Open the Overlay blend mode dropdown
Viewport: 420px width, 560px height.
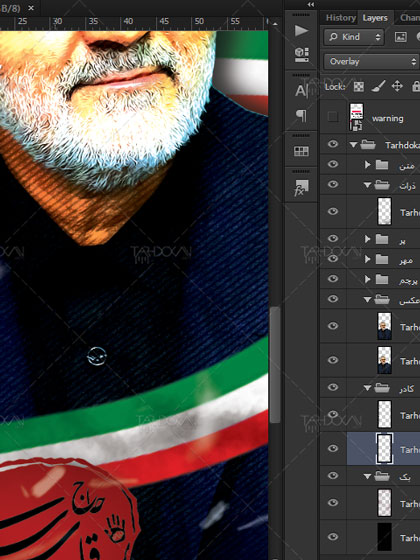click(372, 61)
